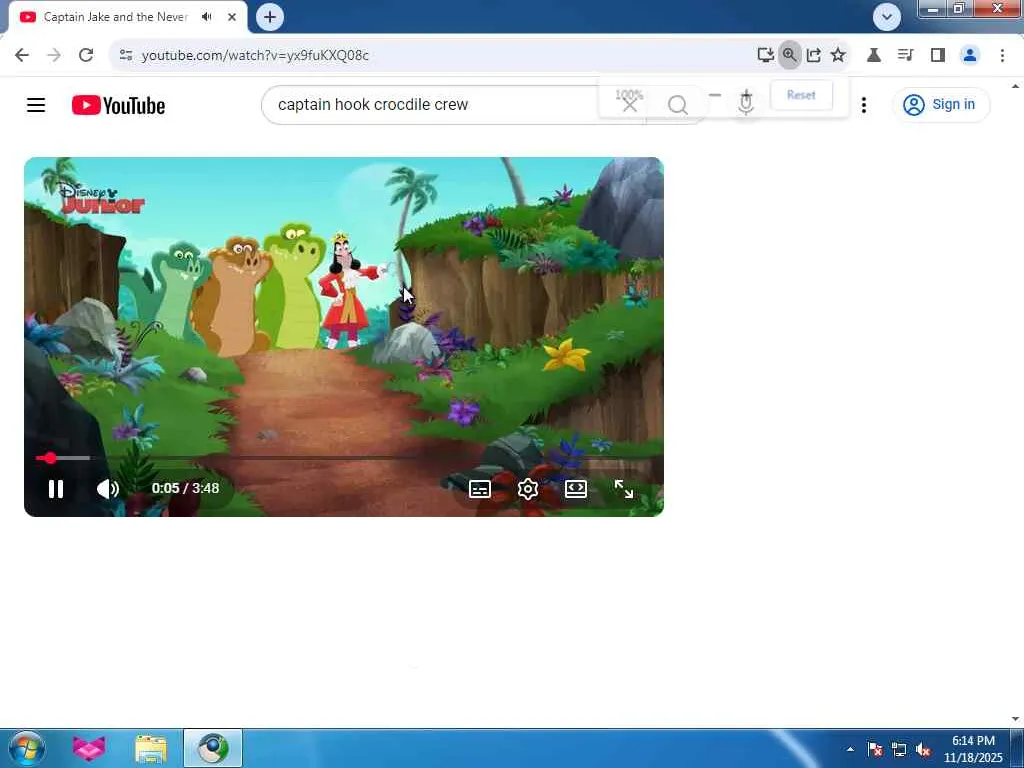Mute the video player volume
Image resolution: width=1024 pixels, height=768 pixels.
107,488
